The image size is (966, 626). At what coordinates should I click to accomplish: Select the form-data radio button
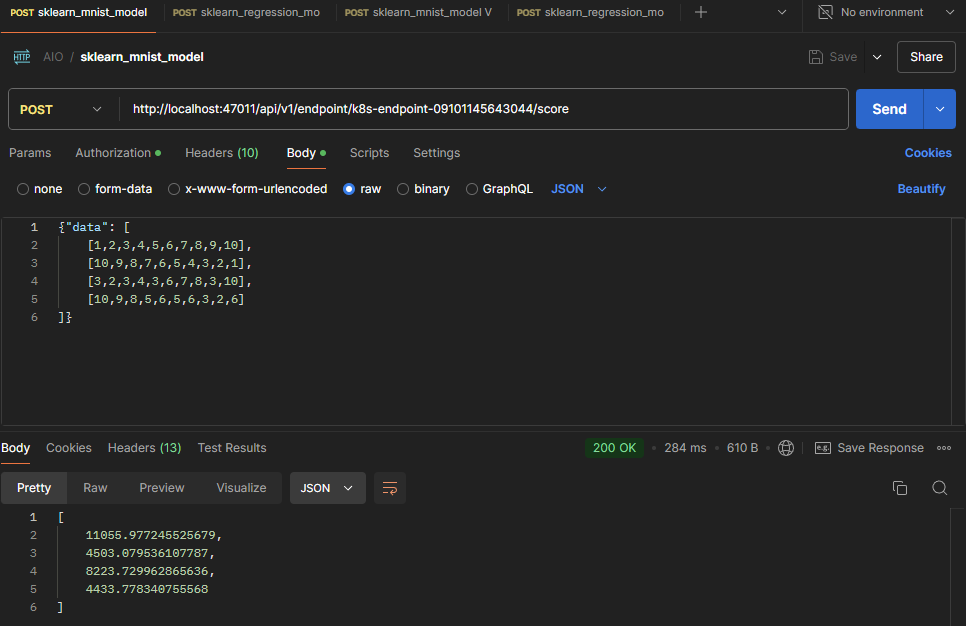(84, 189)
